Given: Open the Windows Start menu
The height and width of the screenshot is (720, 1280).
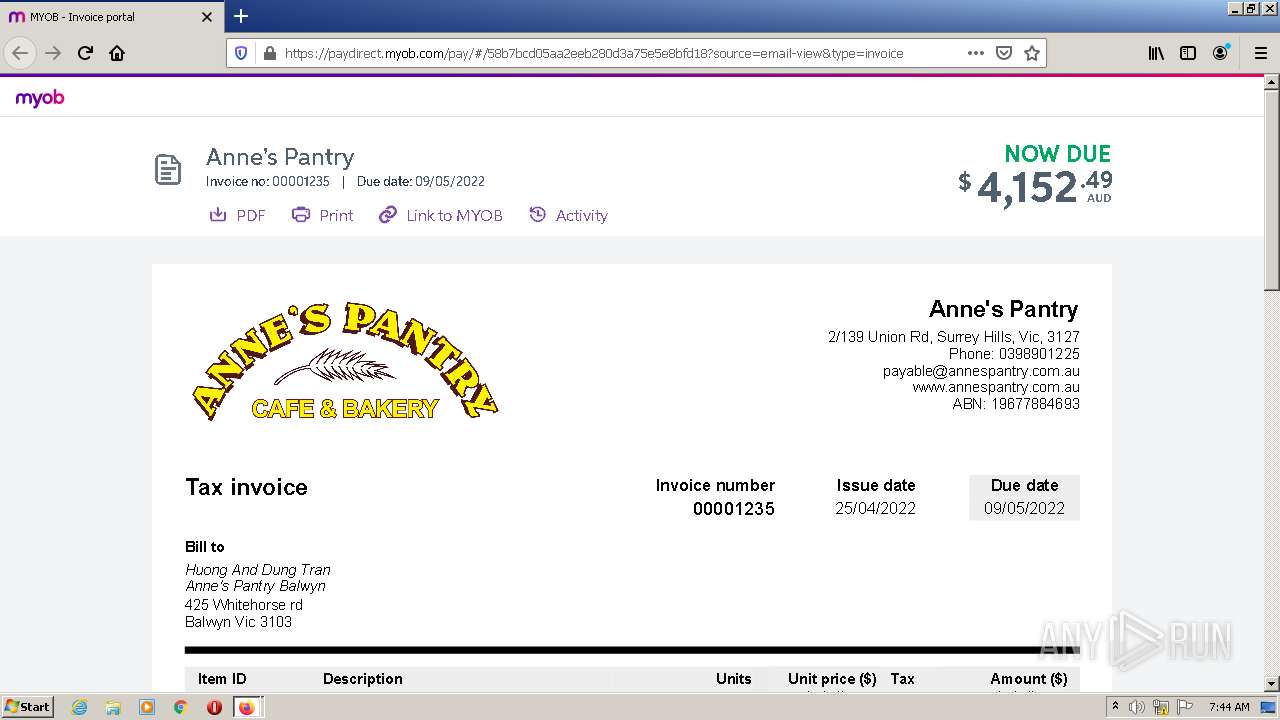Looking at the screenshot, I should pos(27,706).
